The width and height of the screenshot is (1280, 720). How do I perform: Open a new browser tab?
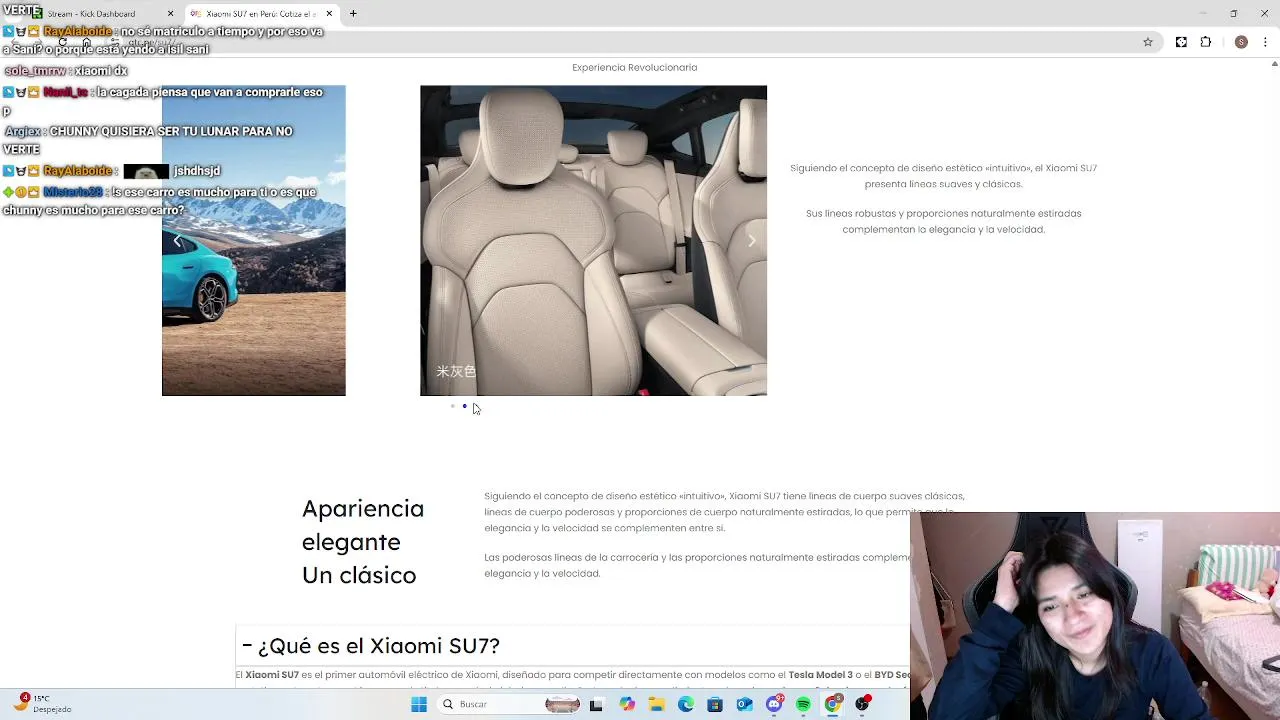[353, 14]
